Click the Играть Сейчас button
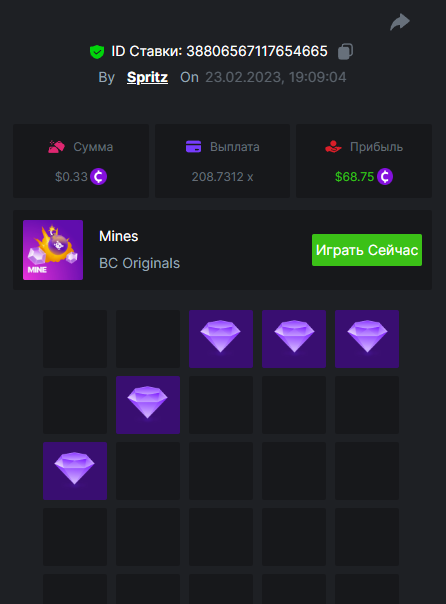This screenshot has width=446, height=604. [x=367, y=250]
